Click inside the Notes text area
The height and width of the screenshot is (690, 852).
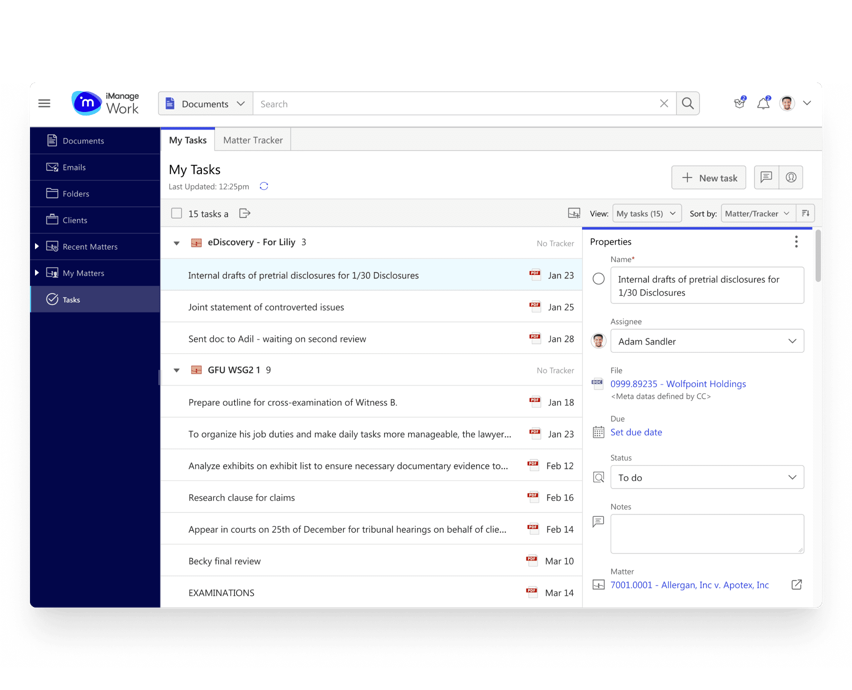pyautogui.click(x=707, y=534)
